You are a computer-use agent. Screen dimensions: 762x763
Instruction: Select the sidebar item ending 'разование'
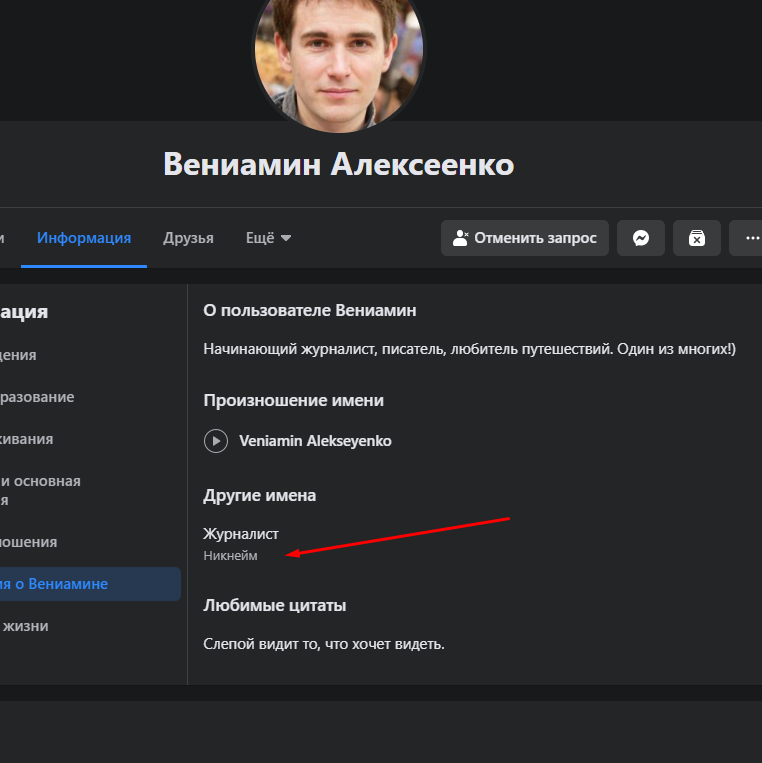pyautogui.click(x=37, y=397)
